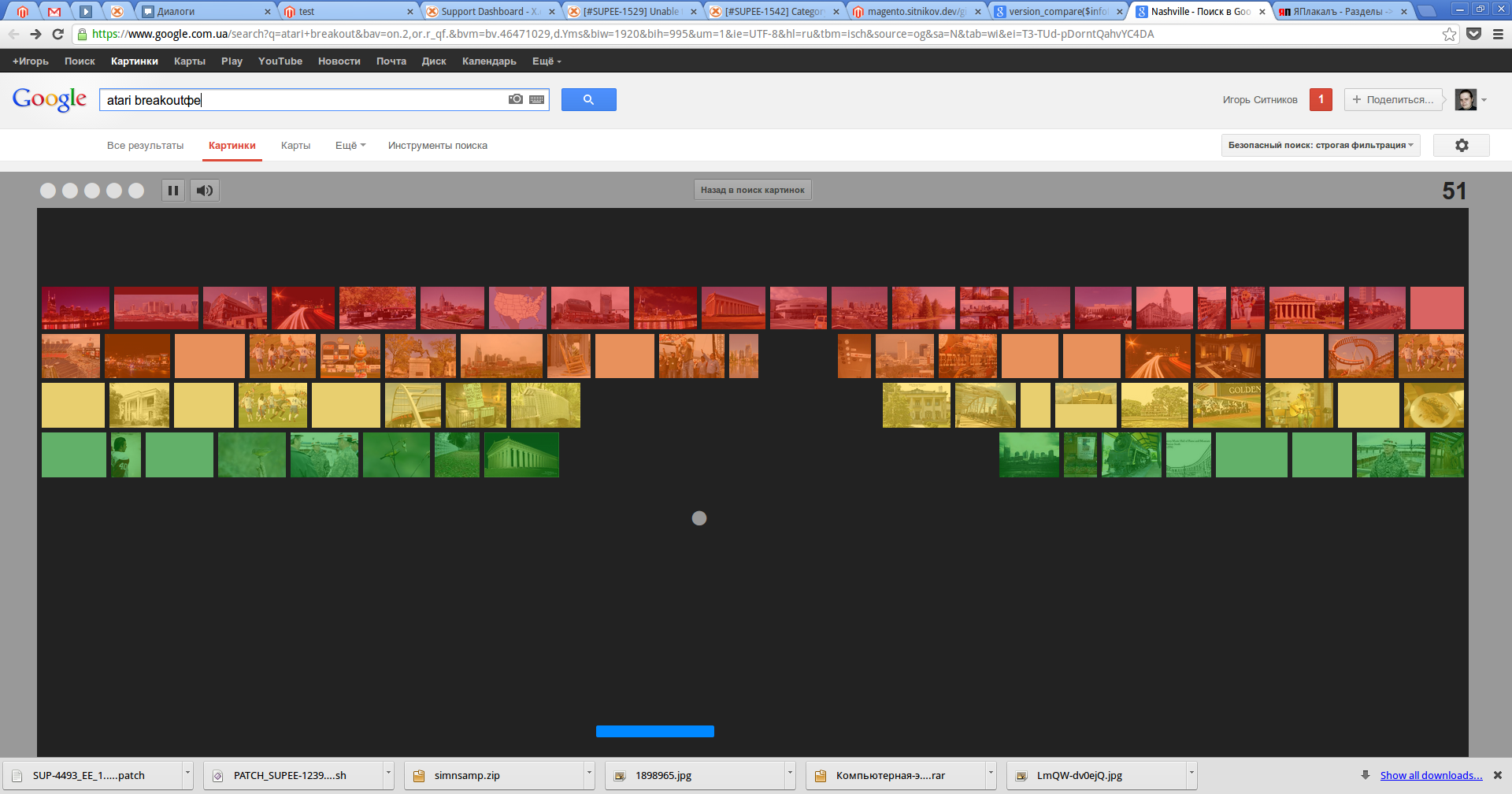This screenshot has width=1512, height=794.
Task: Click the blue Breakout paddle
Action: pyautogui.click(x=654, y=731)
